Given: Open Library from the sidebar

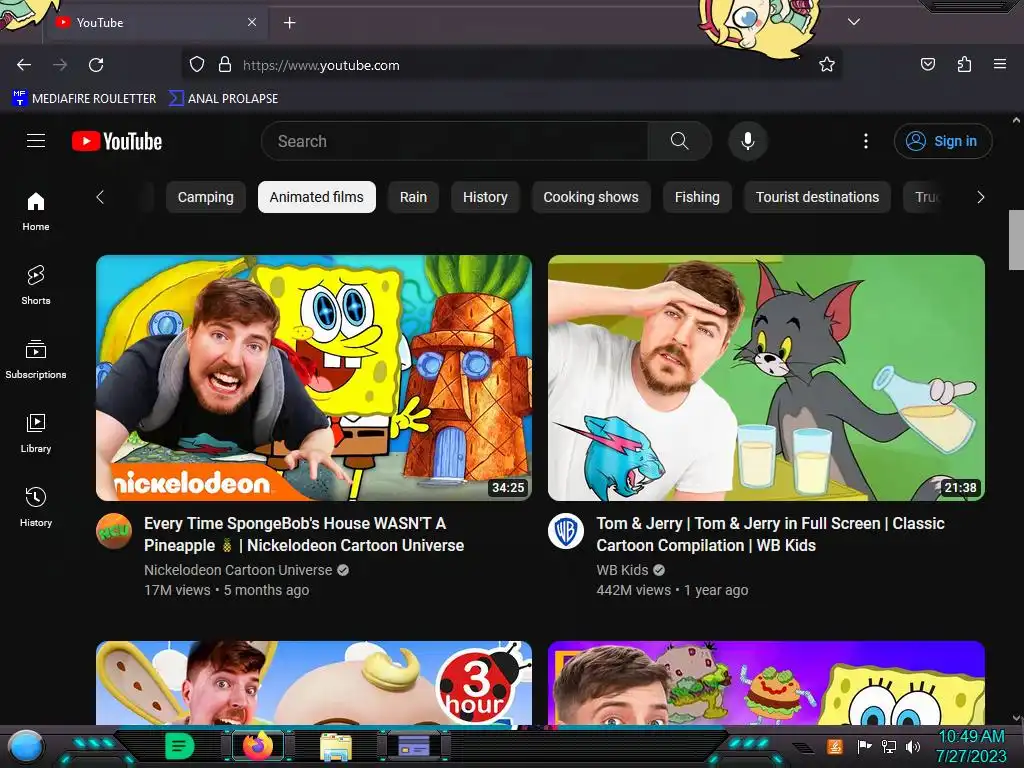Looking at the screenshot, I should point(36,433).
